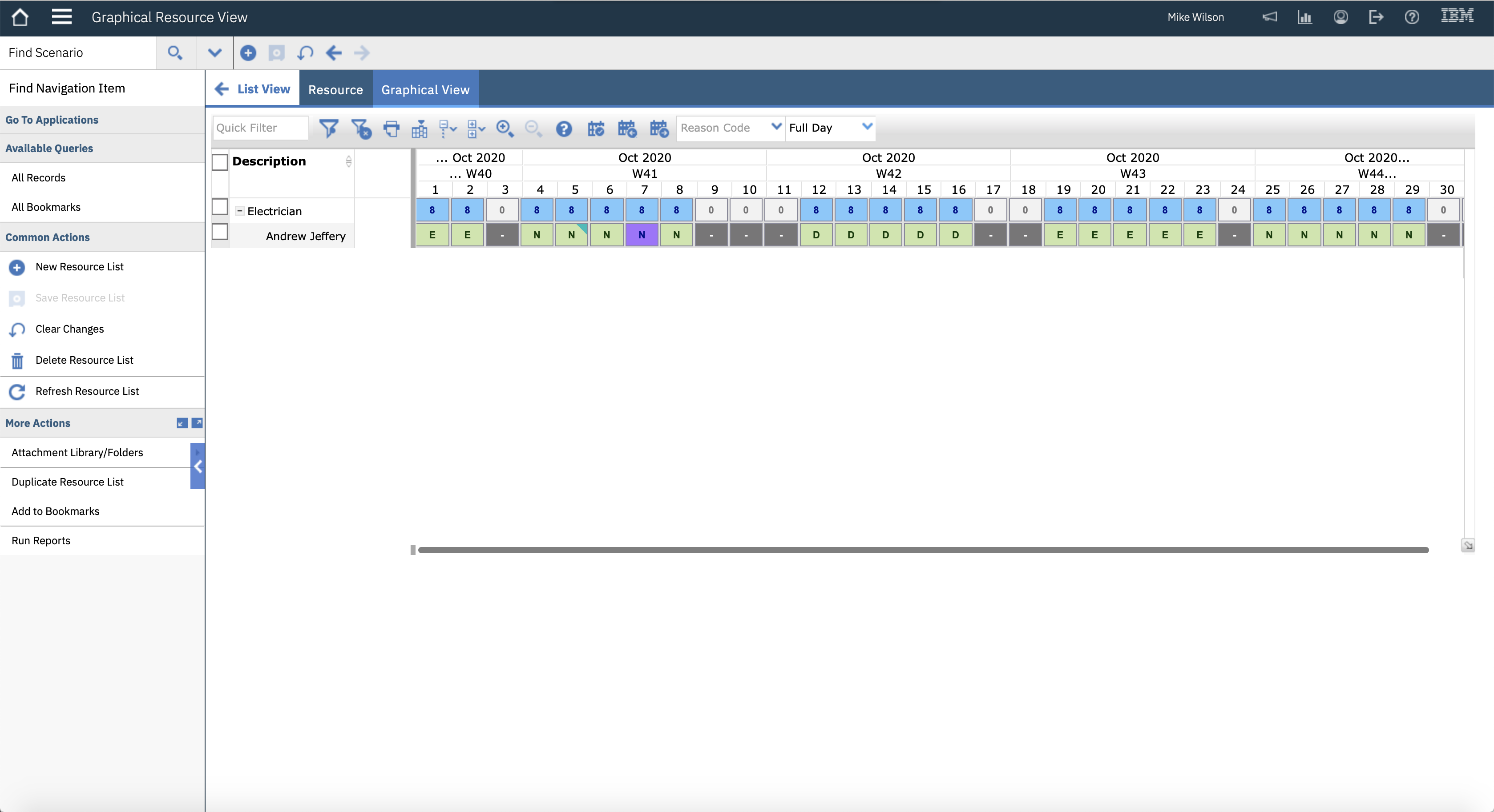Image resolution: width=1494 pixels, height=812 pixels.
Task: Click the calendar next period icon
Action: click(659, 128)
